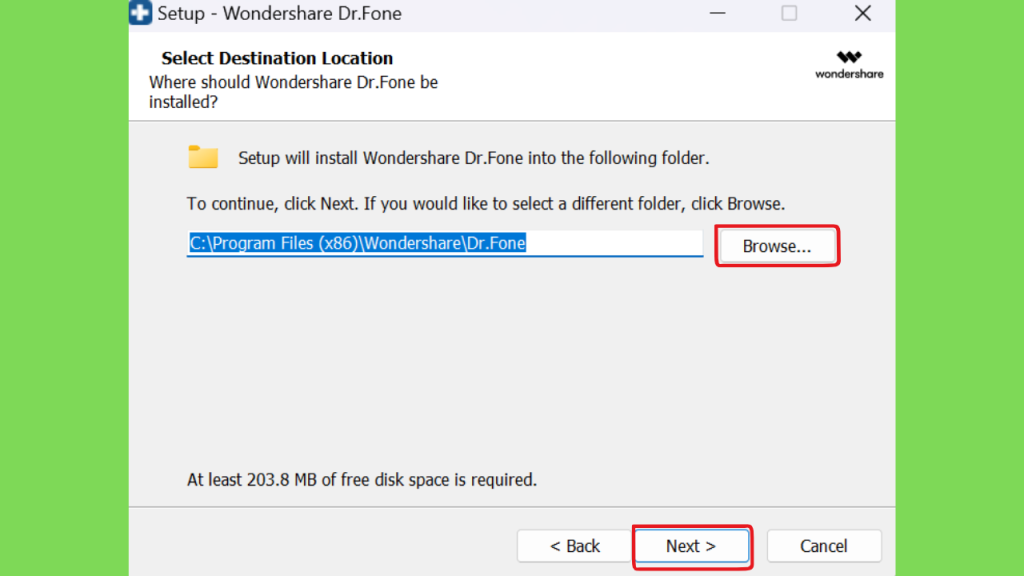Click the lowercase wondershare wordmark
The height and width of the screenshot is (576, 1024).
(x=849, y=74)
